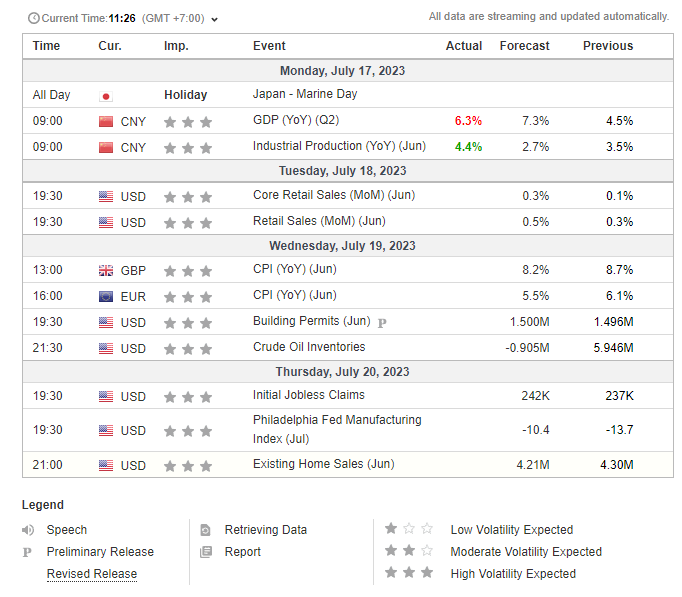Click the importance stars for Initial Jobless Claims
This screenshot has height=597, width=682.
click(188, 397)
